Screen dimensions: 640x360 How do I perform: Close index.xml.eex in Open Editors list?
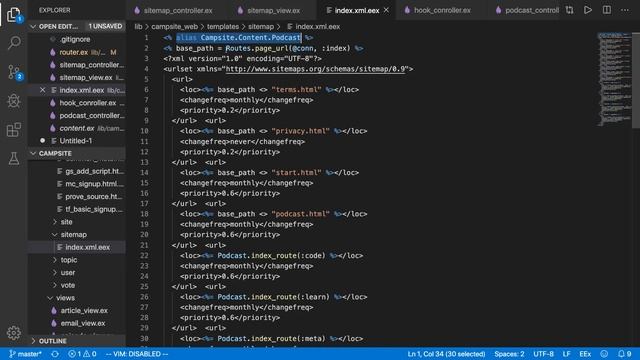pos(42,90)
